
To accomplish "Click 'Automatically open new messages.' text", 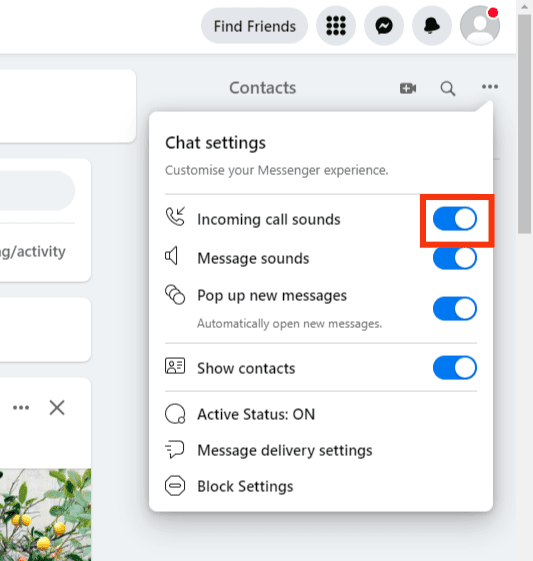I will (289, 323).
